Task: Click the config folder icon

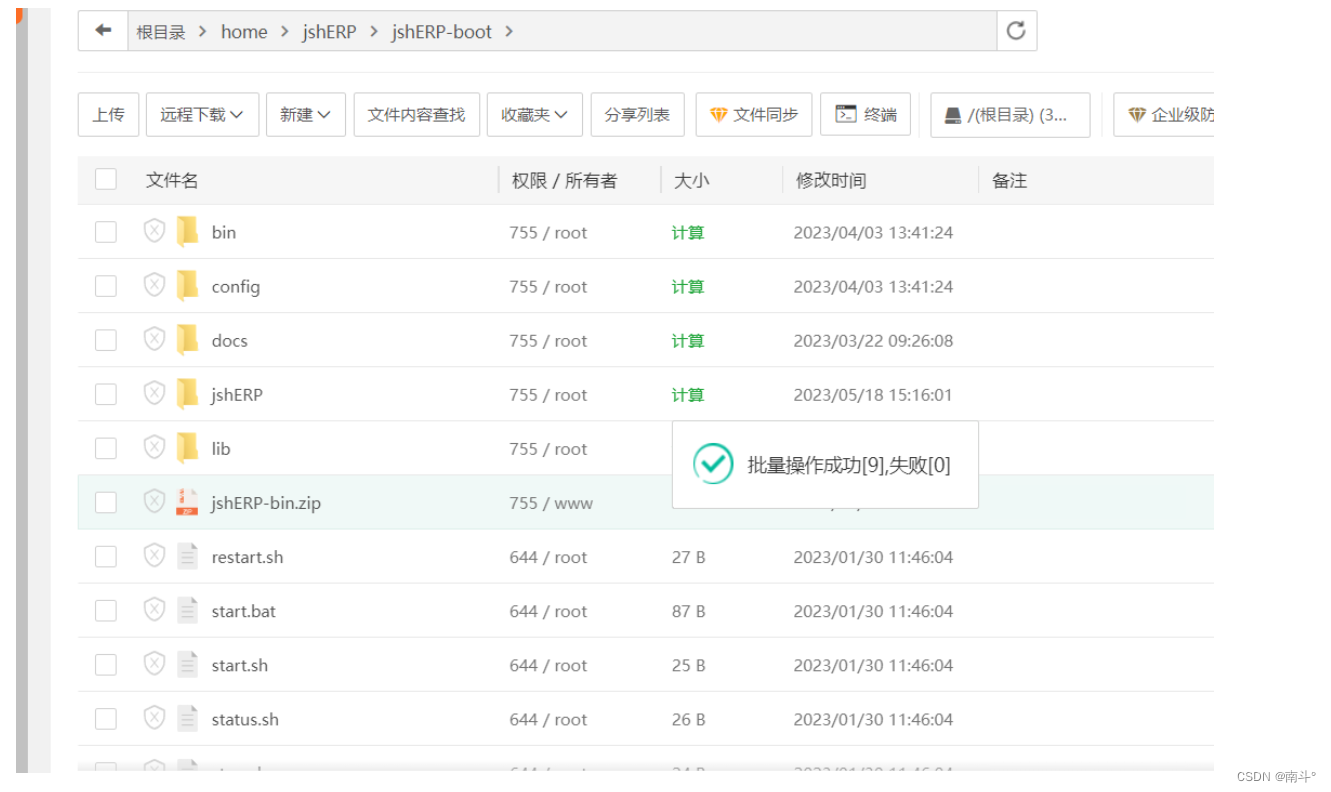Action: (187, 286)
